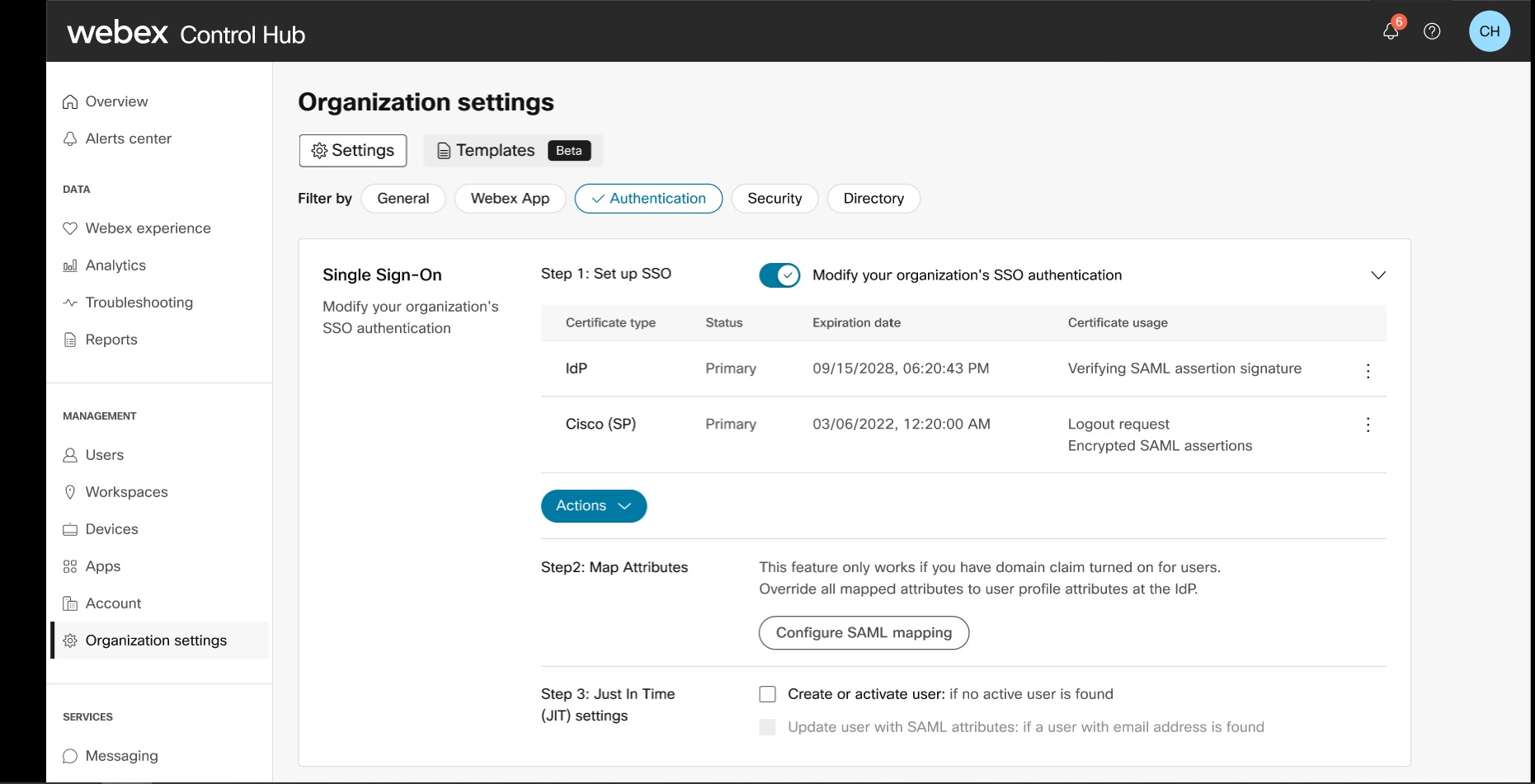This screenshot has height=784, width=1535.
Task: Click the Overview home icon
Action: (70, 101)
